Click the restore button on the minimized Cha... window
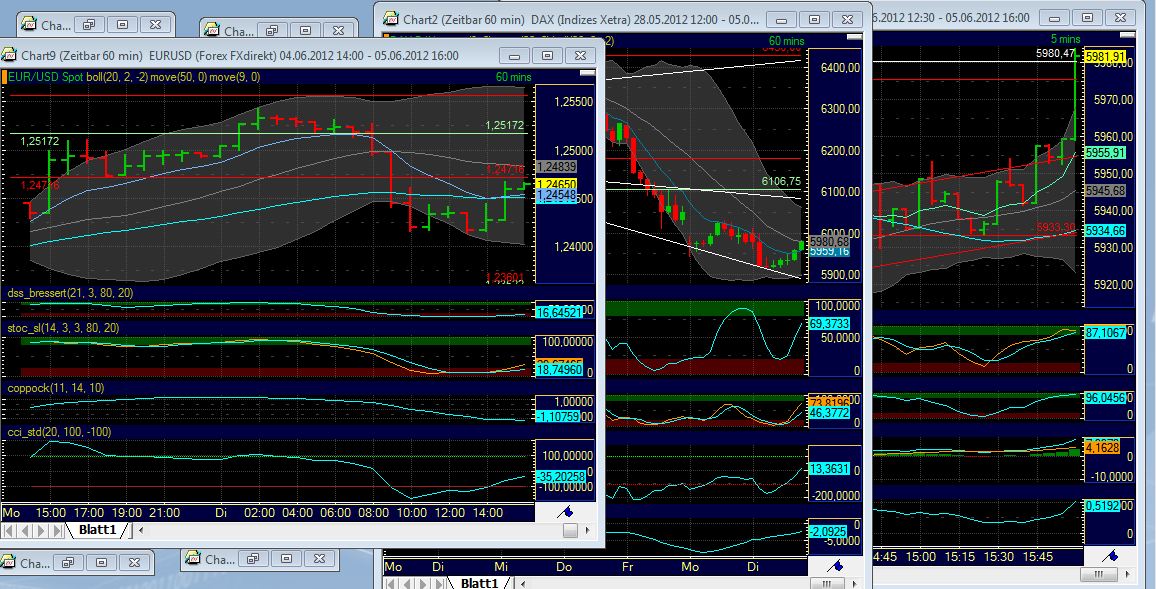Screen dimensions: 1156x589 (x=67, y=562)
